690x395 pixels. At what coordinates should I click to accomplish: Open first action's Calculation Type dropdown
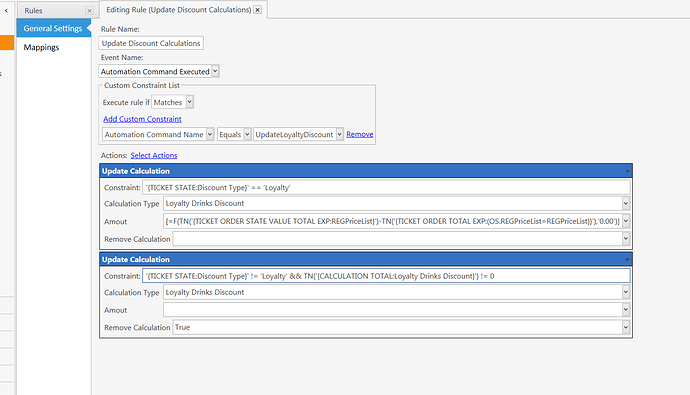pos(625,203)
